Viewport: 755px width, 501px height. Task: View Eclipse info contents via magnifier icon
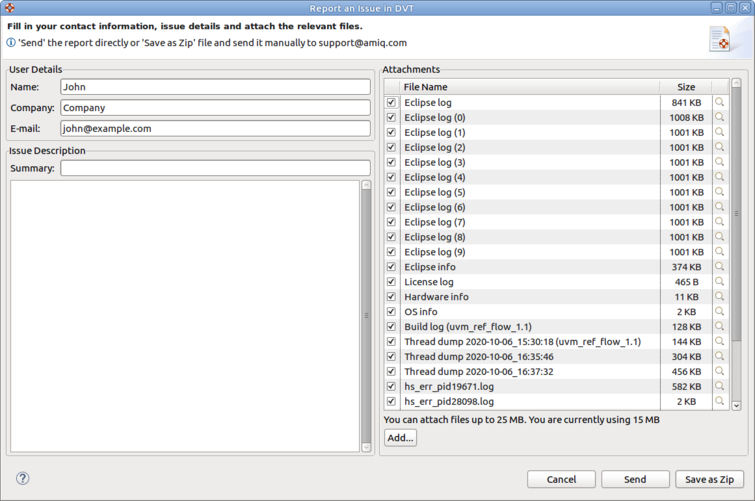(x=719, y=266)
